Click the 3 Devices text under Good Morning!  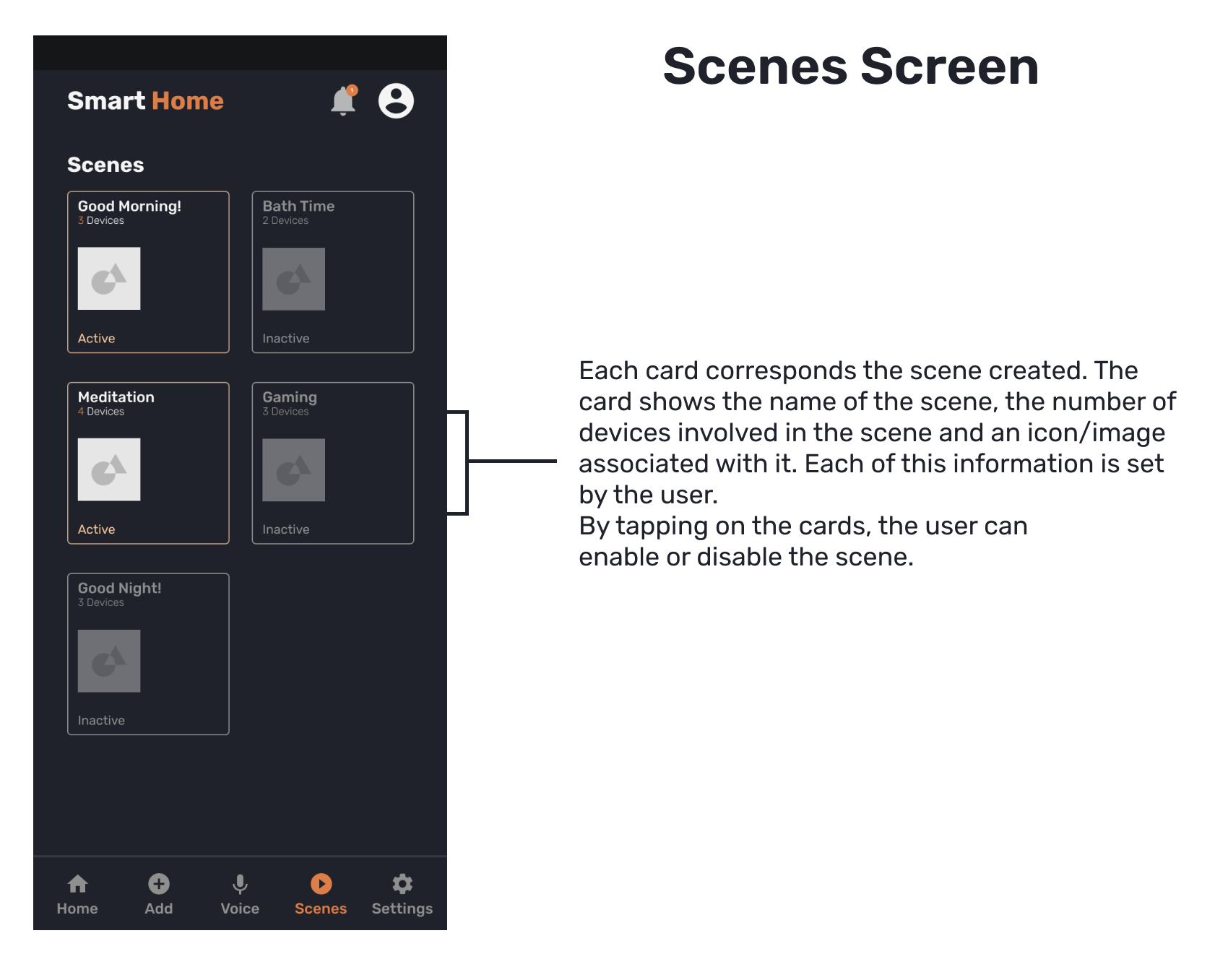click(101, 221)
